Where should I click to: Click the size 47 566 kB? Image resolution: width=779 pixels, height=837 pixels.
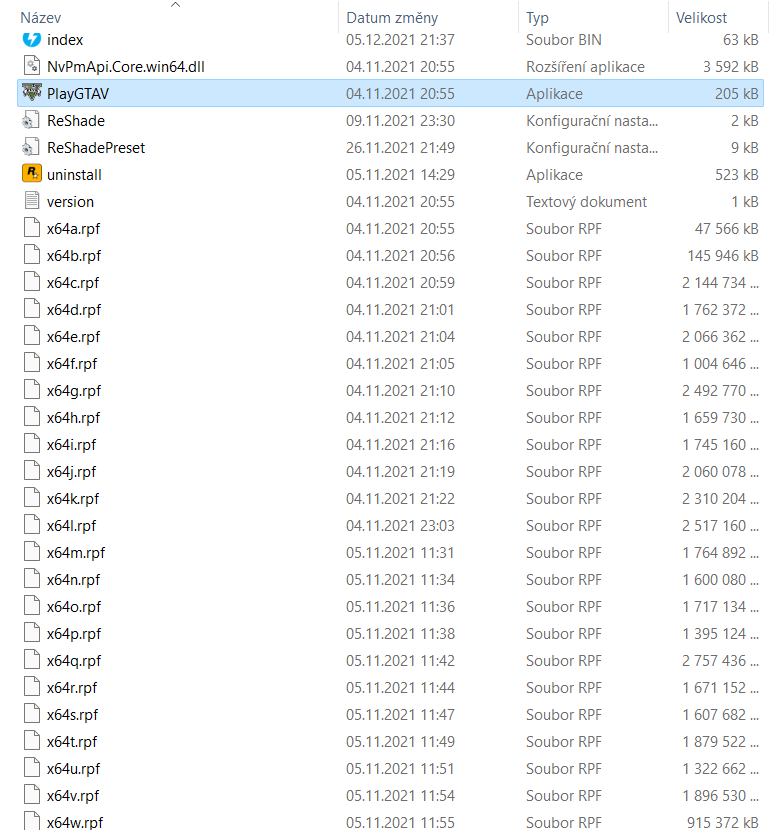(x=727, y=229)
